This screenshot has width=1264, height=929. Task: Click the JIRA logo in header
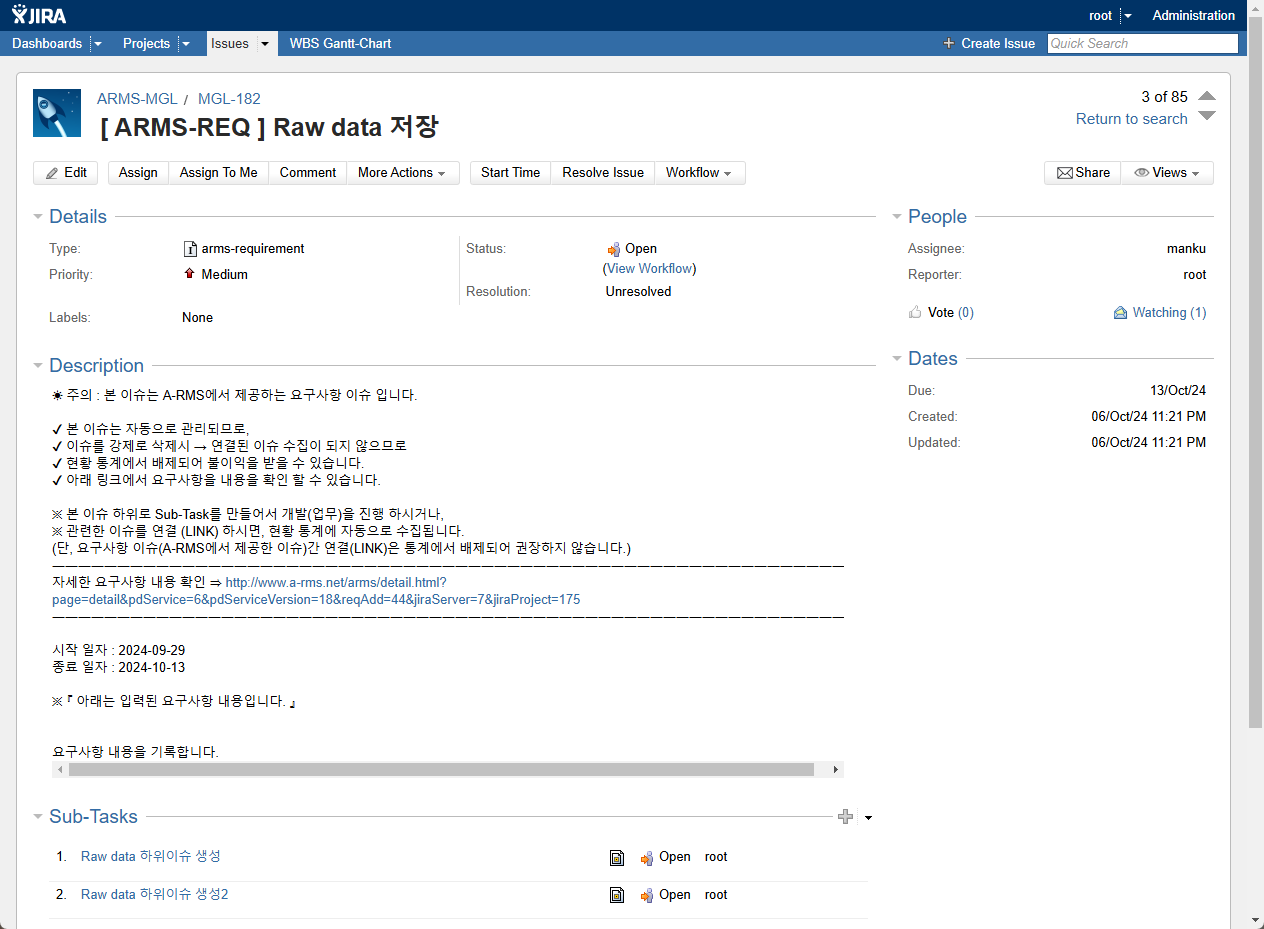(x=41, y=15)
